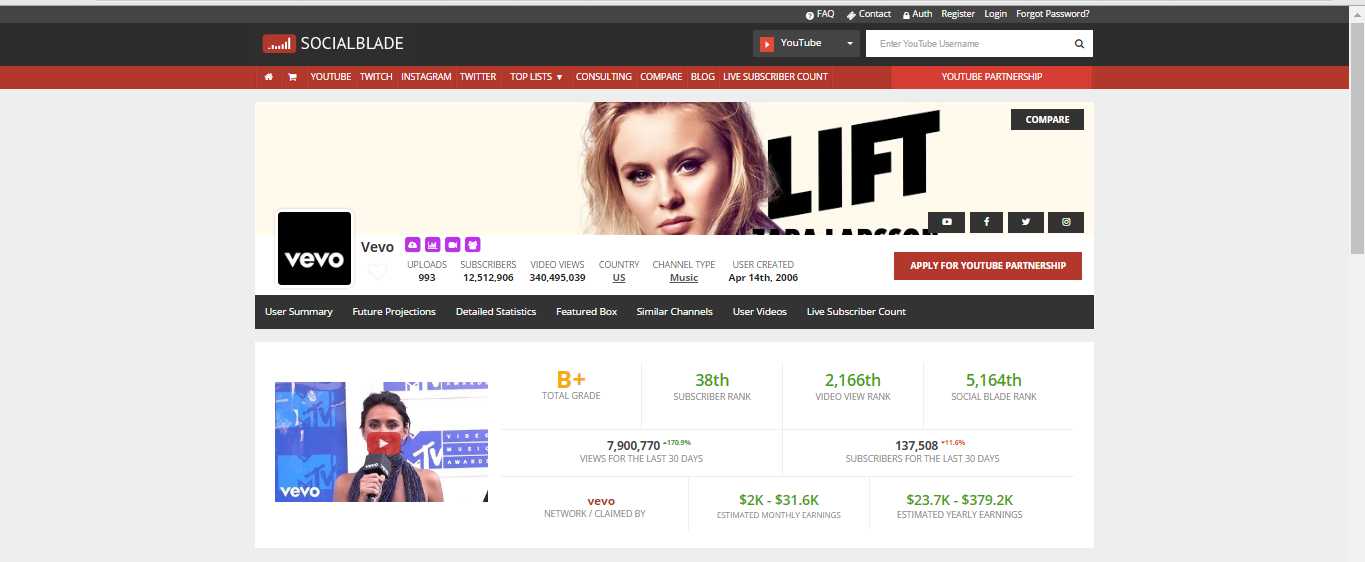Image resolution: width=1365 pixels, height=562 pixels.
Task: Switch to the Future Projections tab
Action: [394, 312]
